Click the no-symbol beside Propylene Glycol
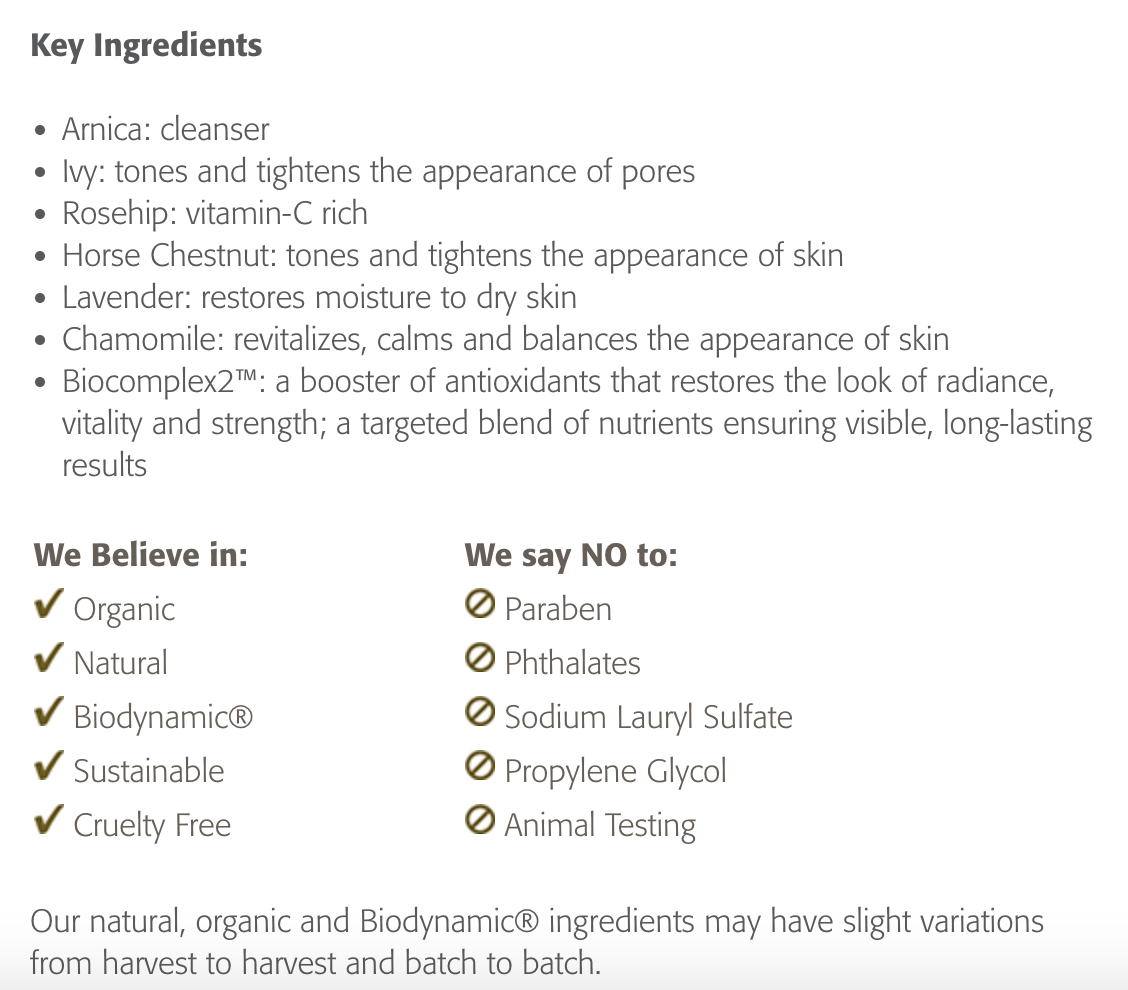 click(x=480, y=768)
